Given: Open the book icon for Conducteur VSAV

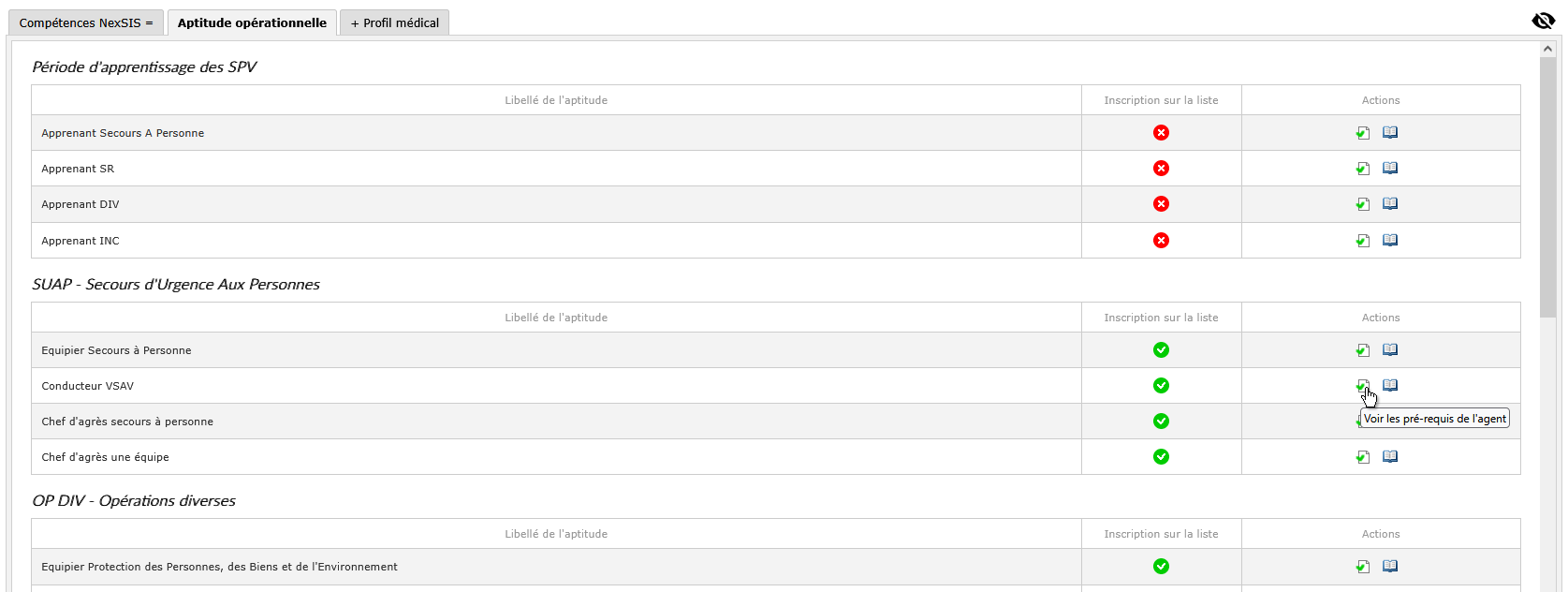Looking at the screenshot, I should [1390, 386].
